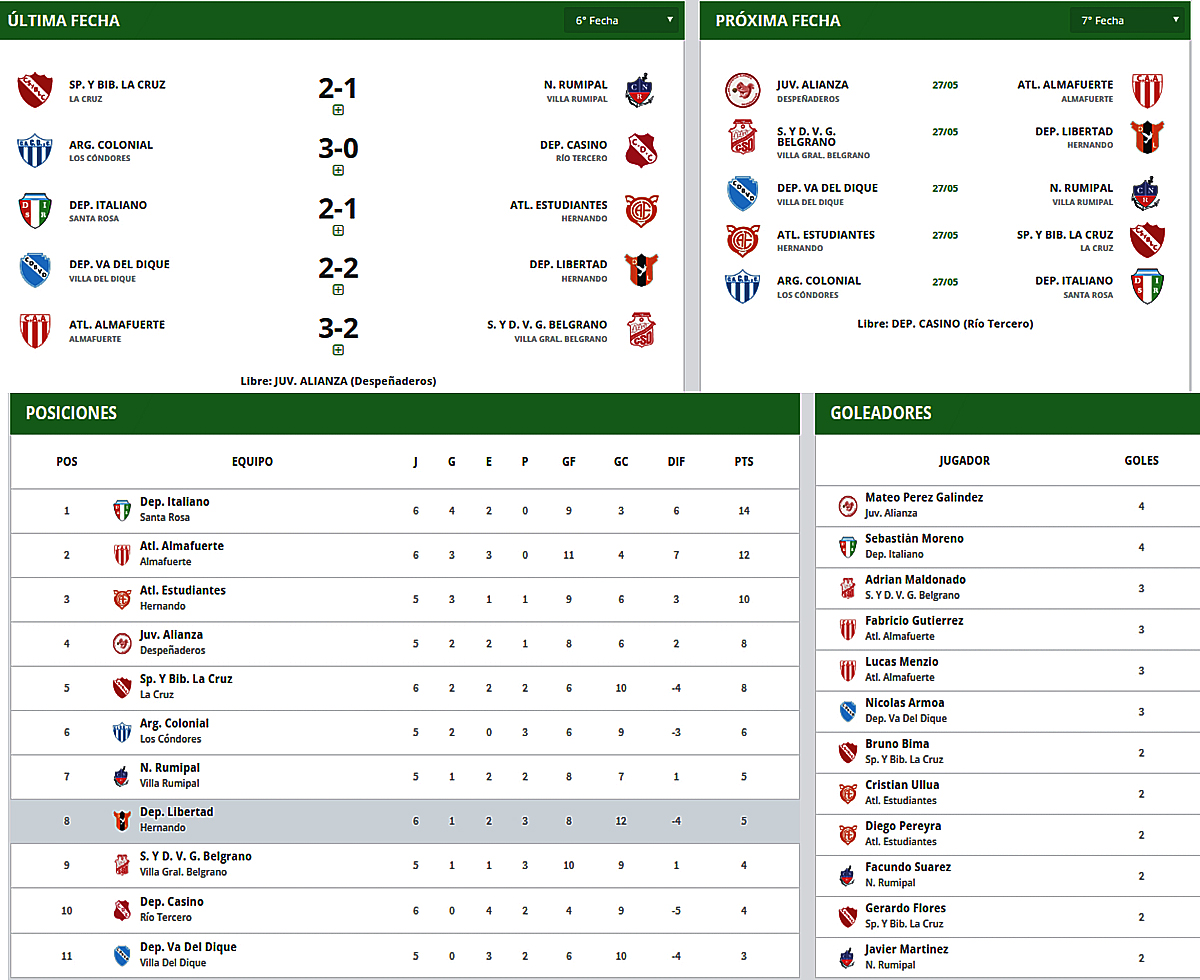This screenshot has height=980, width=1200.
Task: Click Nicolas Armoa's Va Del Dique crest
Action: 848,711
